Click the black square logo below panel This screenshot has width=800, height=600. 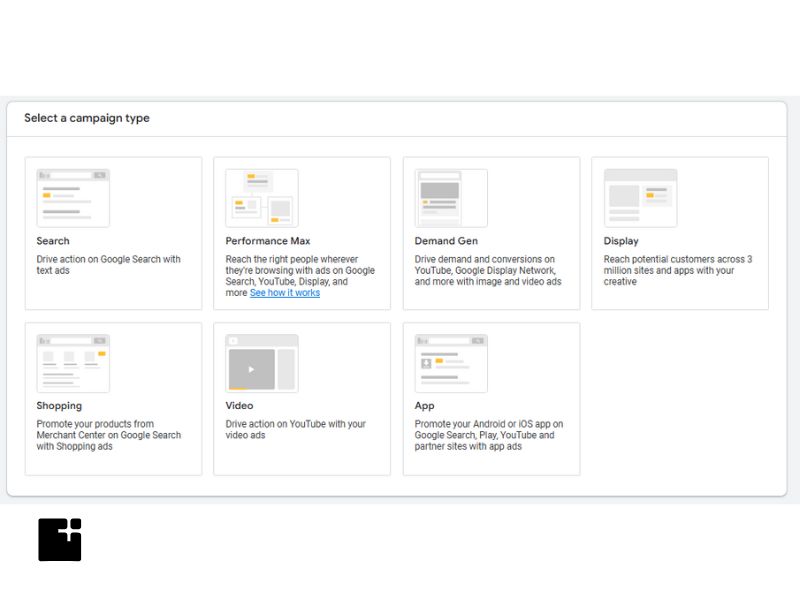point(60,540)
